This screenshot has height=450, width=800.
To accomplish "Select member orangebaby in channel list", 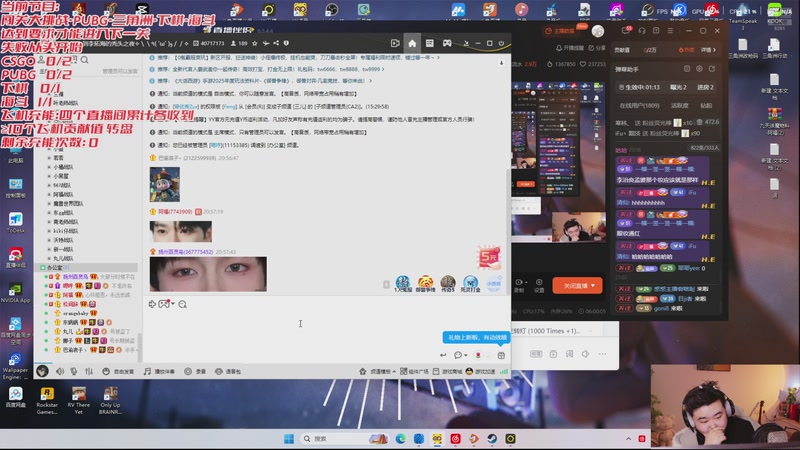I will (75, 313).
